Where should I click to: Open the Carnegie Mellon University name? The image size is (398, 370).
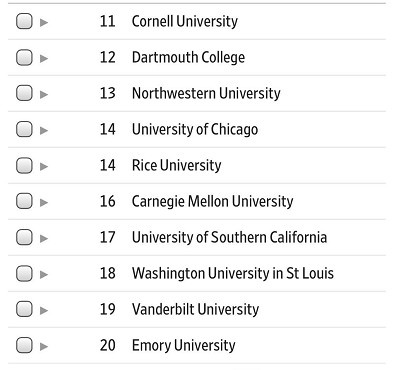click(x=212, y=202)
